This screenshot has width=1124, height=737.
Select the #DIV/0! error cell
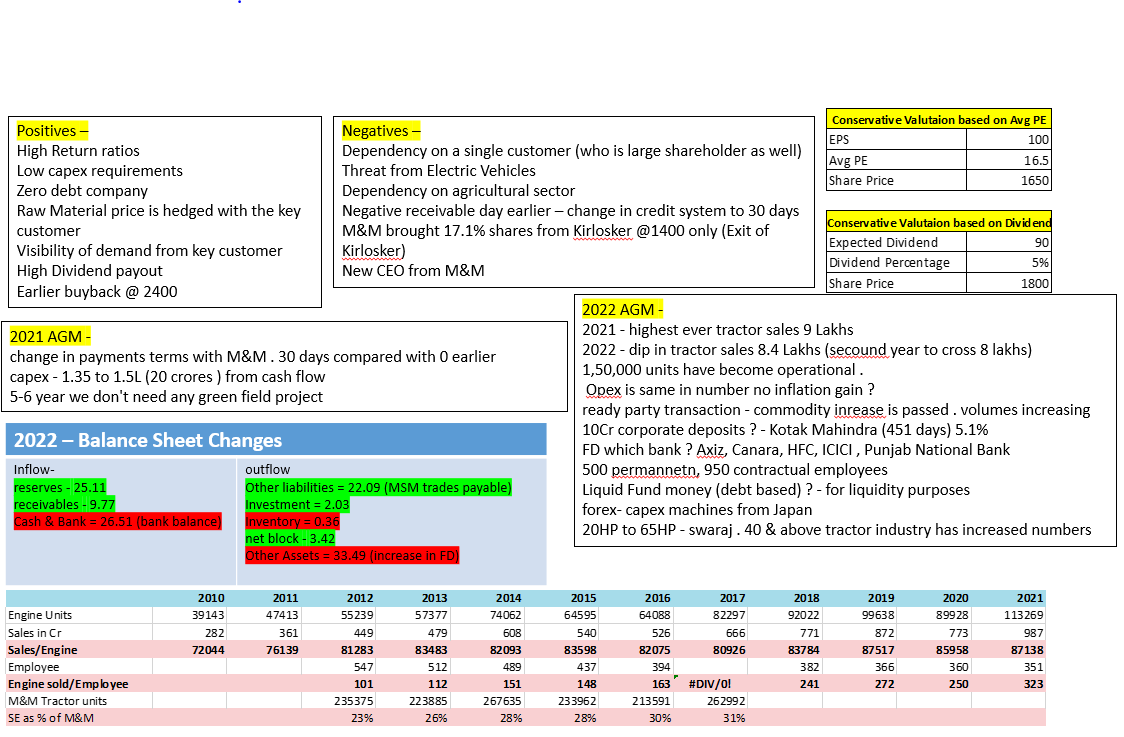(714, 684)
